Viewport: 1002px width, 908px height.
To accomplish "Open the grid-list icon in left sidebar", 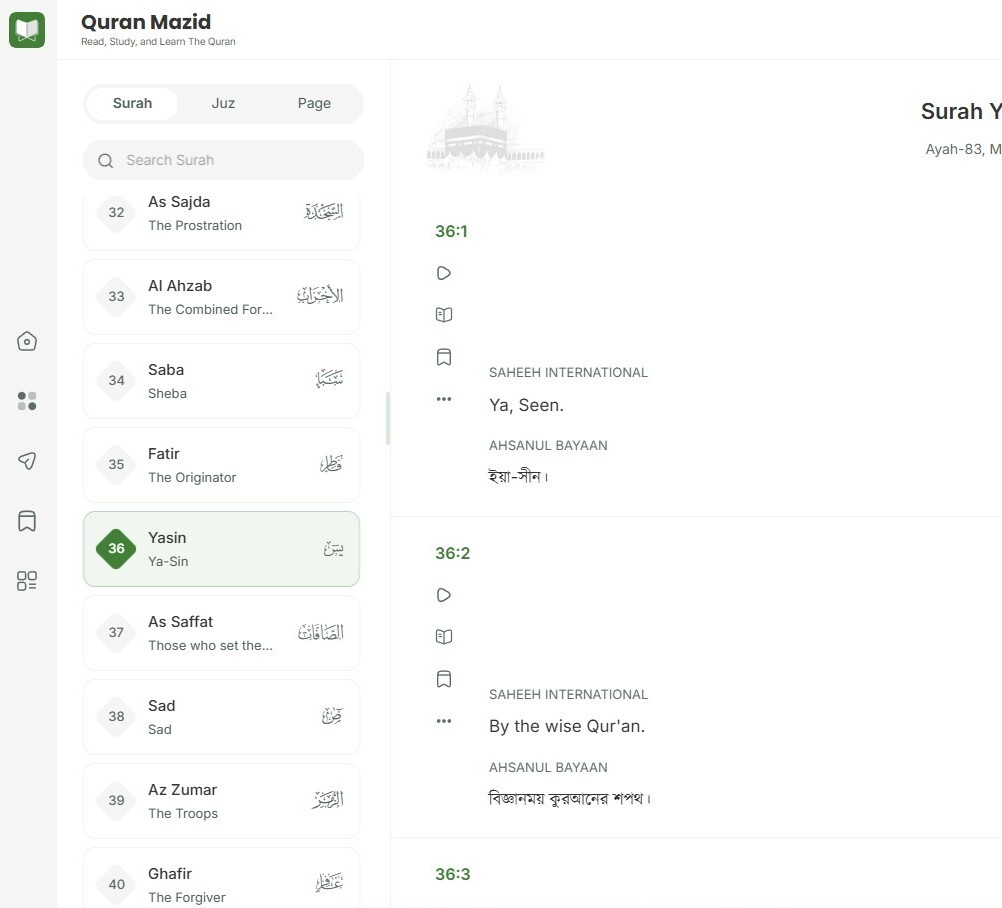I will 27,581.
